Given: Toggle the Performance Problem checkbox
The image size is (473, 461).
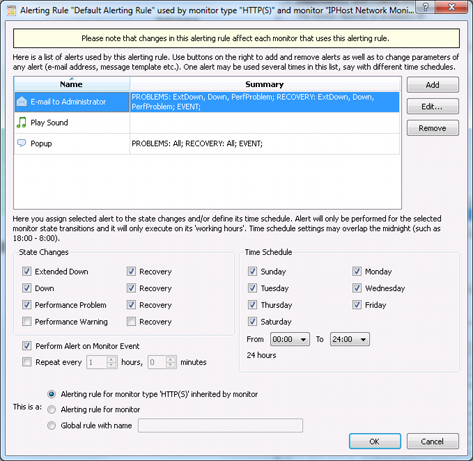Looking at the screenshot, I should pyautogui.click(x=27, y=305).
